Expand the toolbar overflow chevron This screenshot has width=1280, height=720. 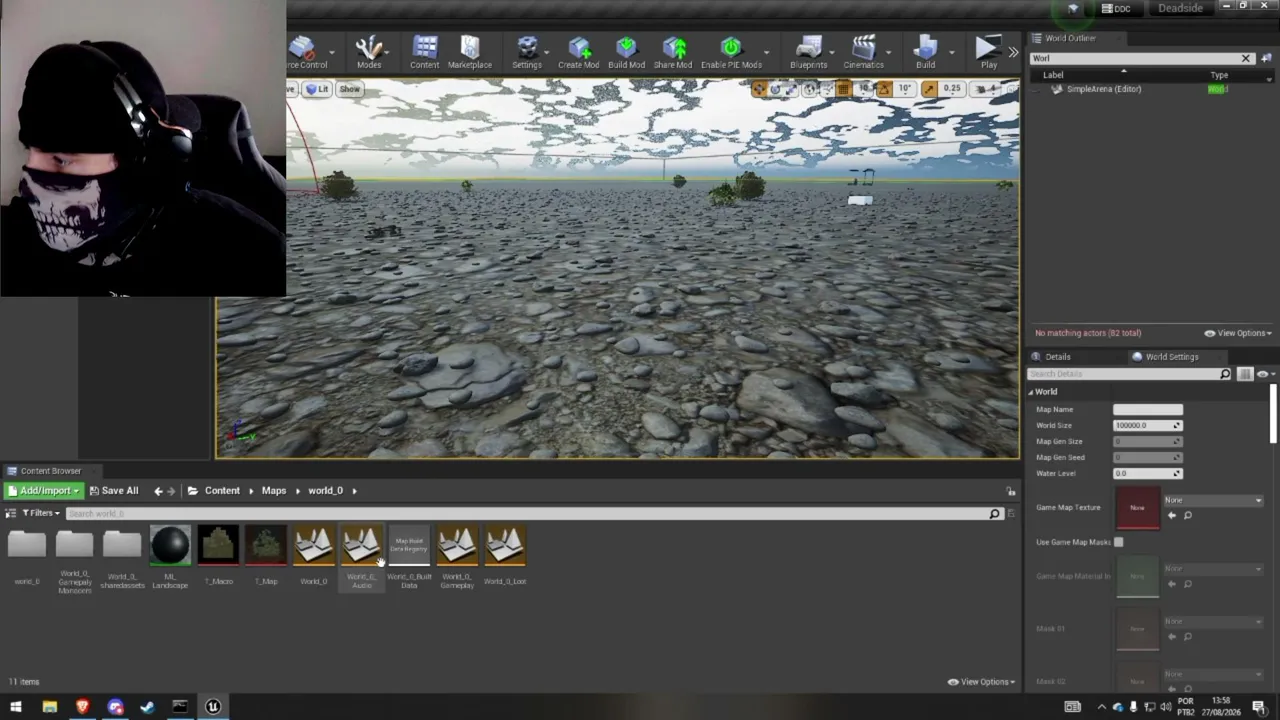[x=1013, y=52]
